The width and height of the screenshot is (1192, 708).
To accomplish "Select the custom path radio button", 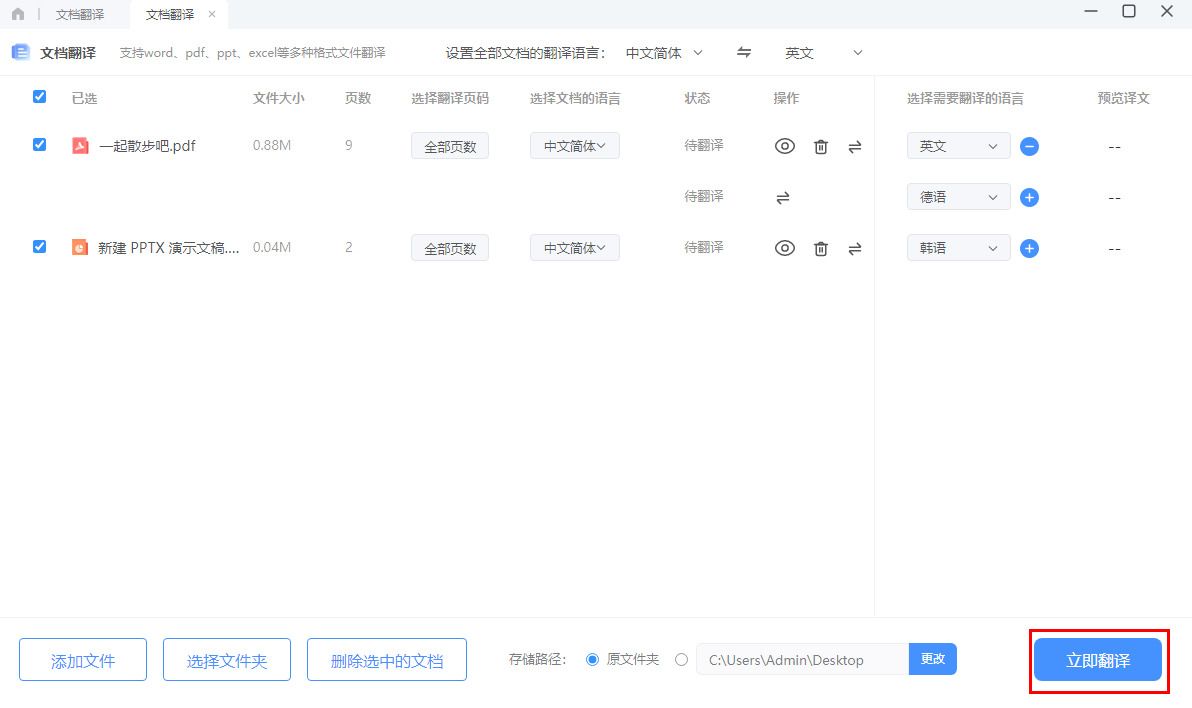I will pyautogui.click(x=681, y=659).
